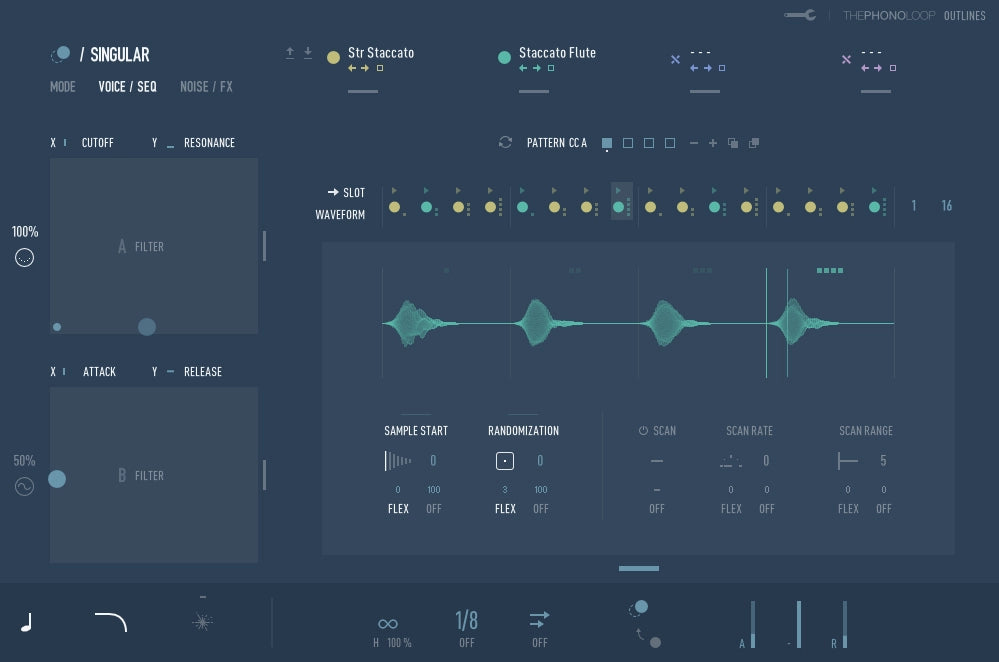Open the Str Staccato sample name
Screen dimensions: 999x662
tap(380, 53)
